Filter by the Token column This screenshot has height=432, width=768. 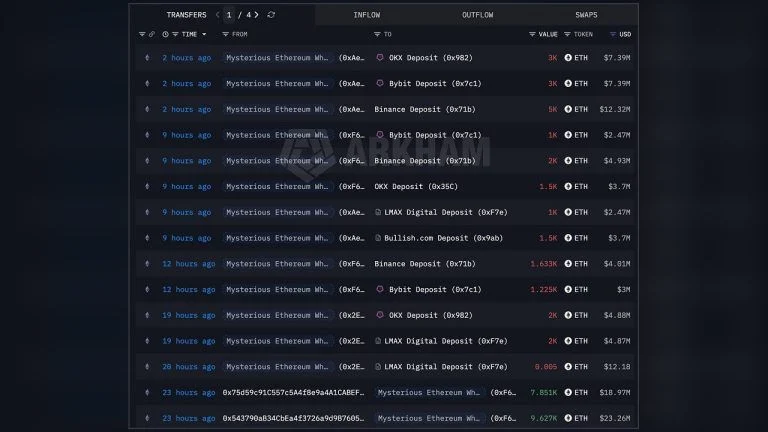click(x=567, y=34)
